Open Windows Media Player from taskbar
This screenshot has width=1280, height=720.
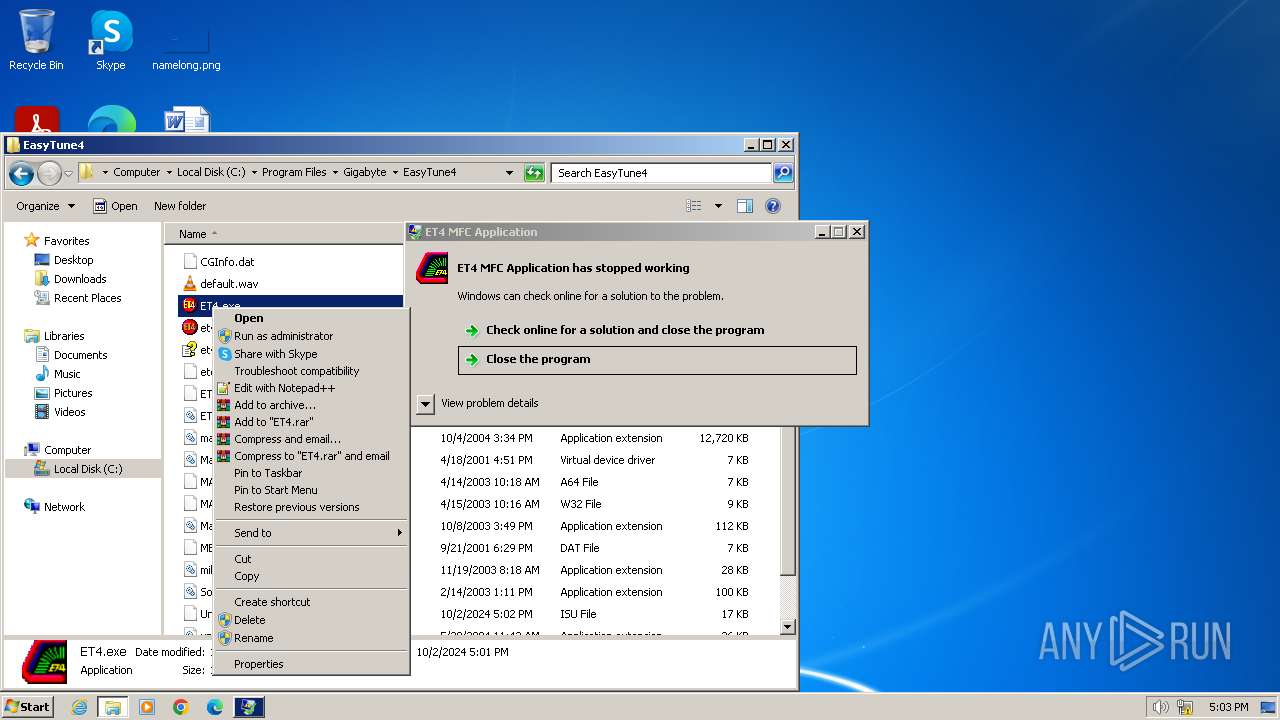pos(147,707)
